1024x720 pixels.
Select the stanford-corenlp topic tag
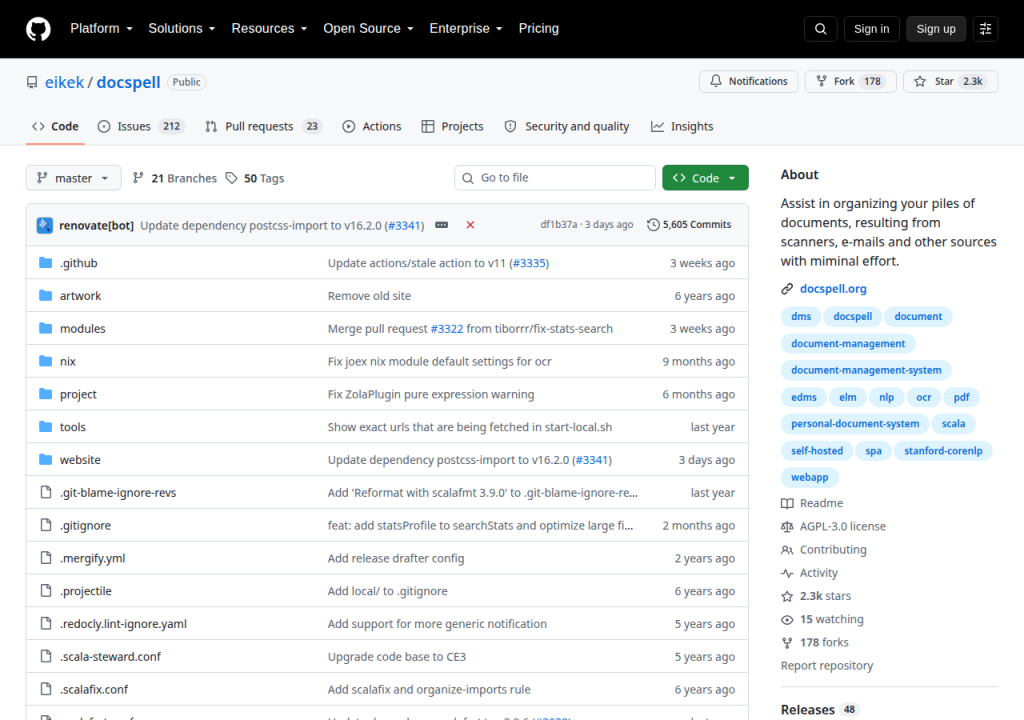coord(943,451)
